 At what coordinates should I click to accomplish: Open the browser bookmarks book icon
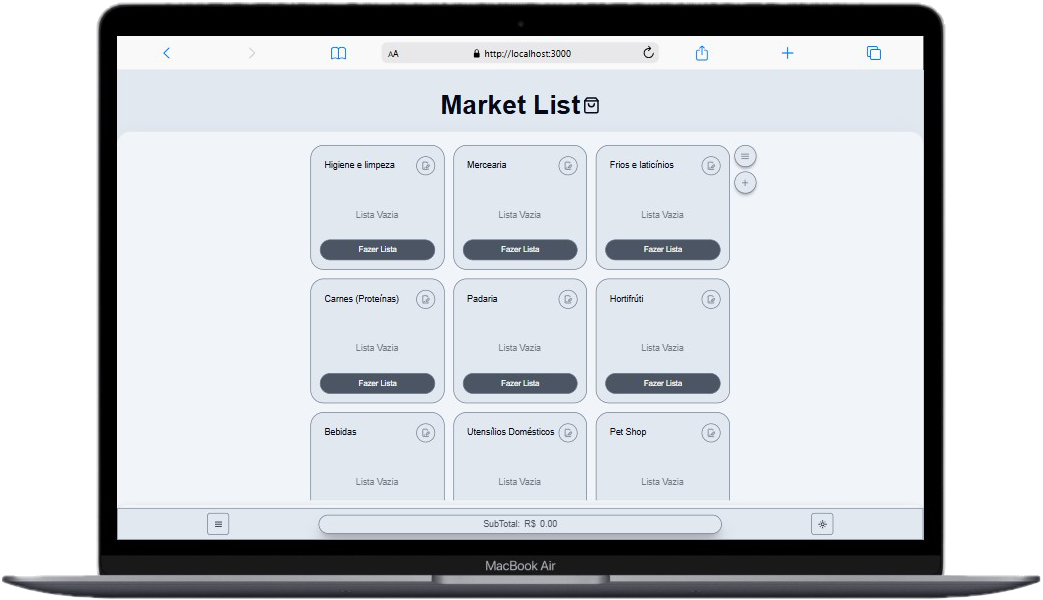tap(339, 53)
